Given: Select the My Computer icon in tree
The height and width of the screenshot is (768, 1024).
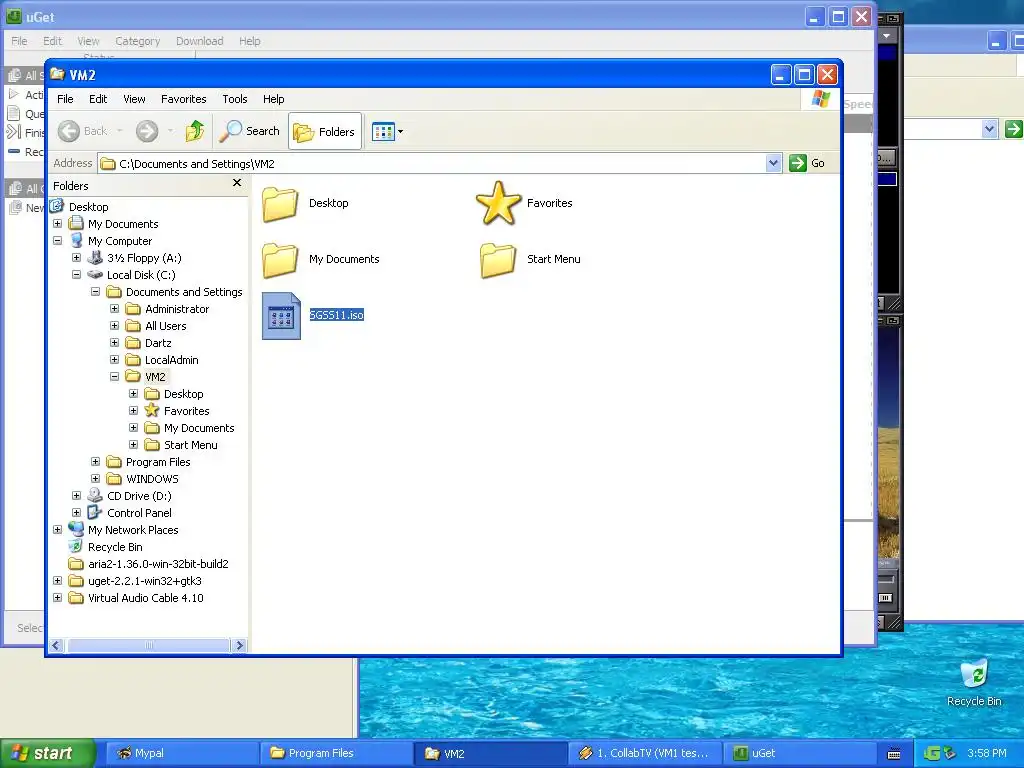Looking at the screenshot, I should click(x=76, y=241).
